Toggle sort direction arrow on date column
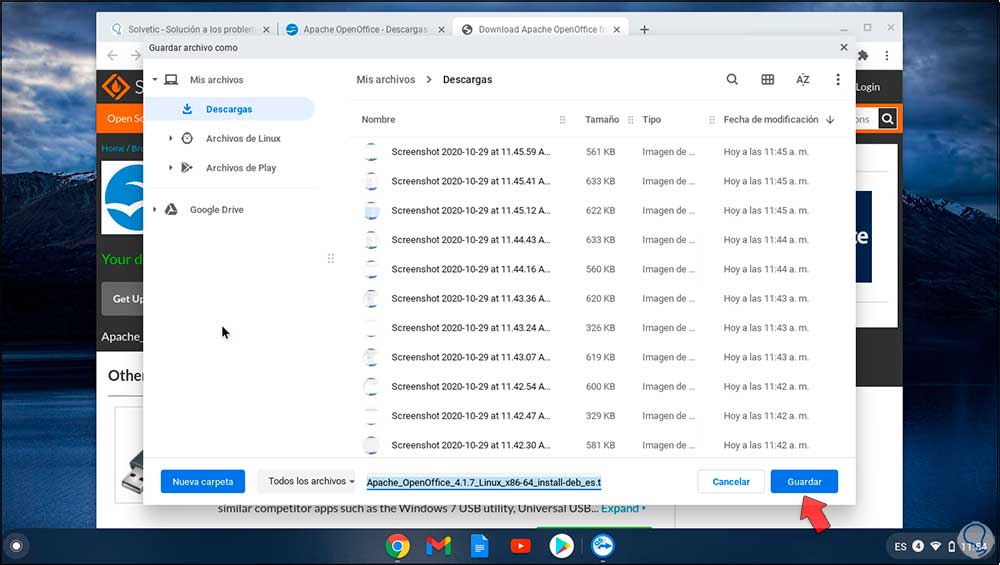 coord(830,119)
